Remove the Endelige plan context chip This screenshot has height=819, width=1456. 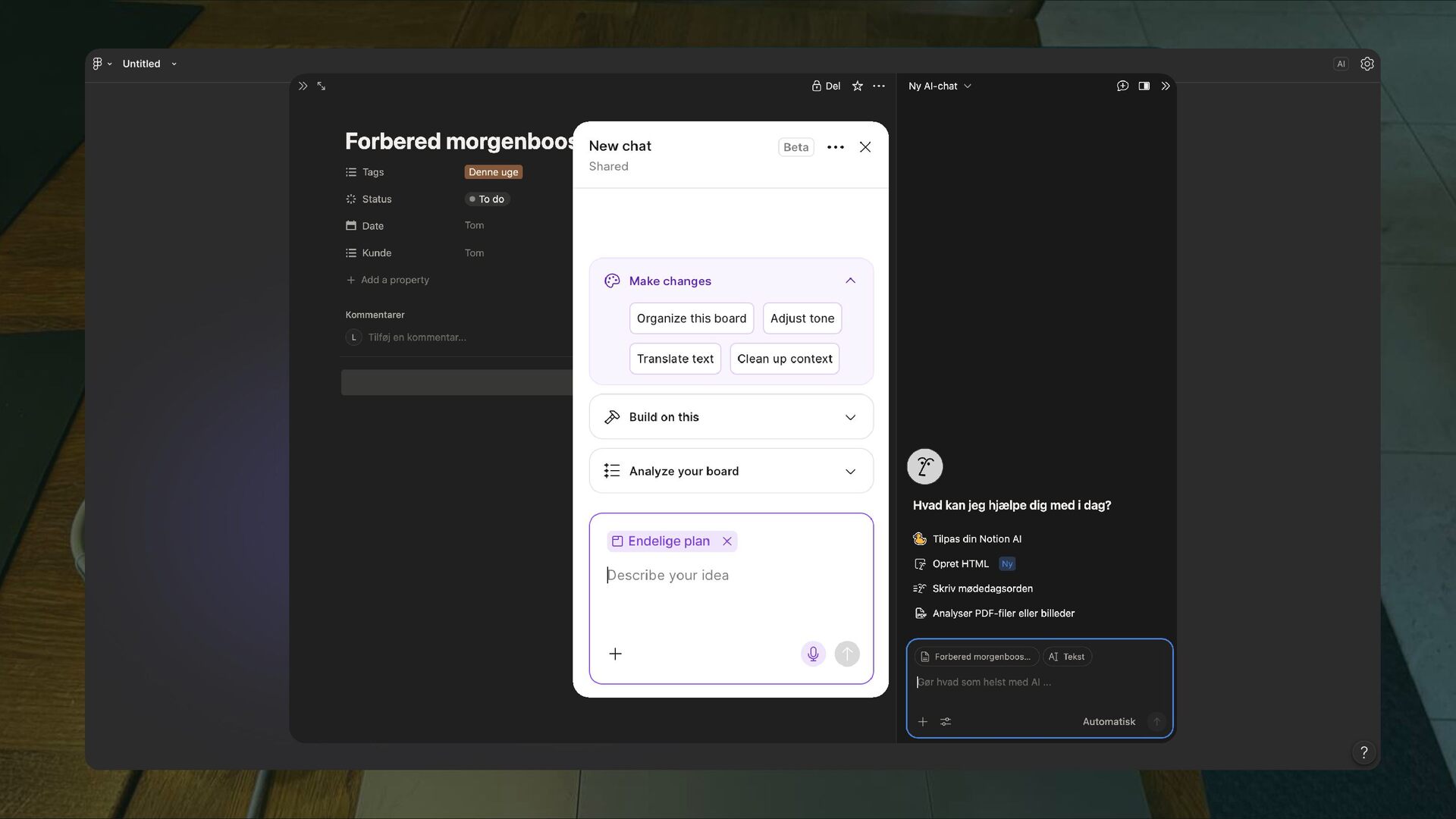(x=726, y=541)
